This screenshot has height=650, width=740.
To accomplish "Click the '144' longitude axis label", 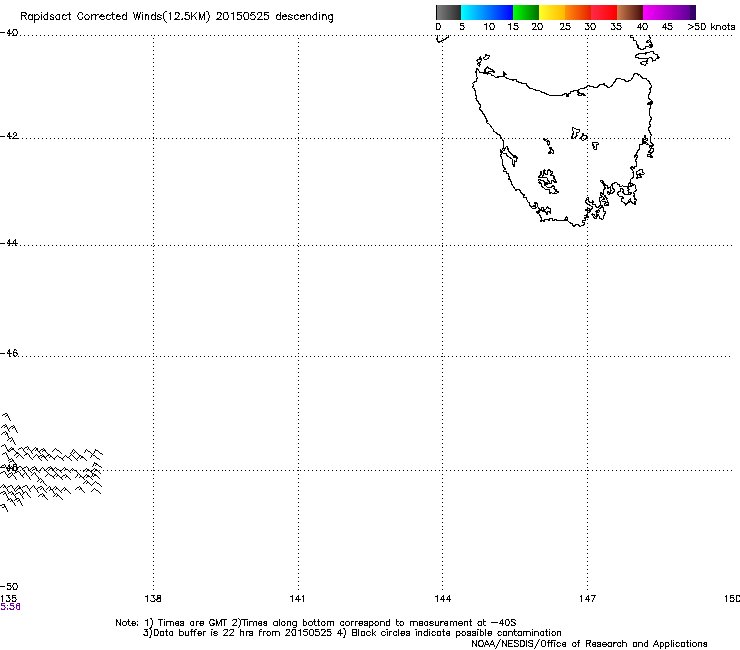I will click(443, 599).
